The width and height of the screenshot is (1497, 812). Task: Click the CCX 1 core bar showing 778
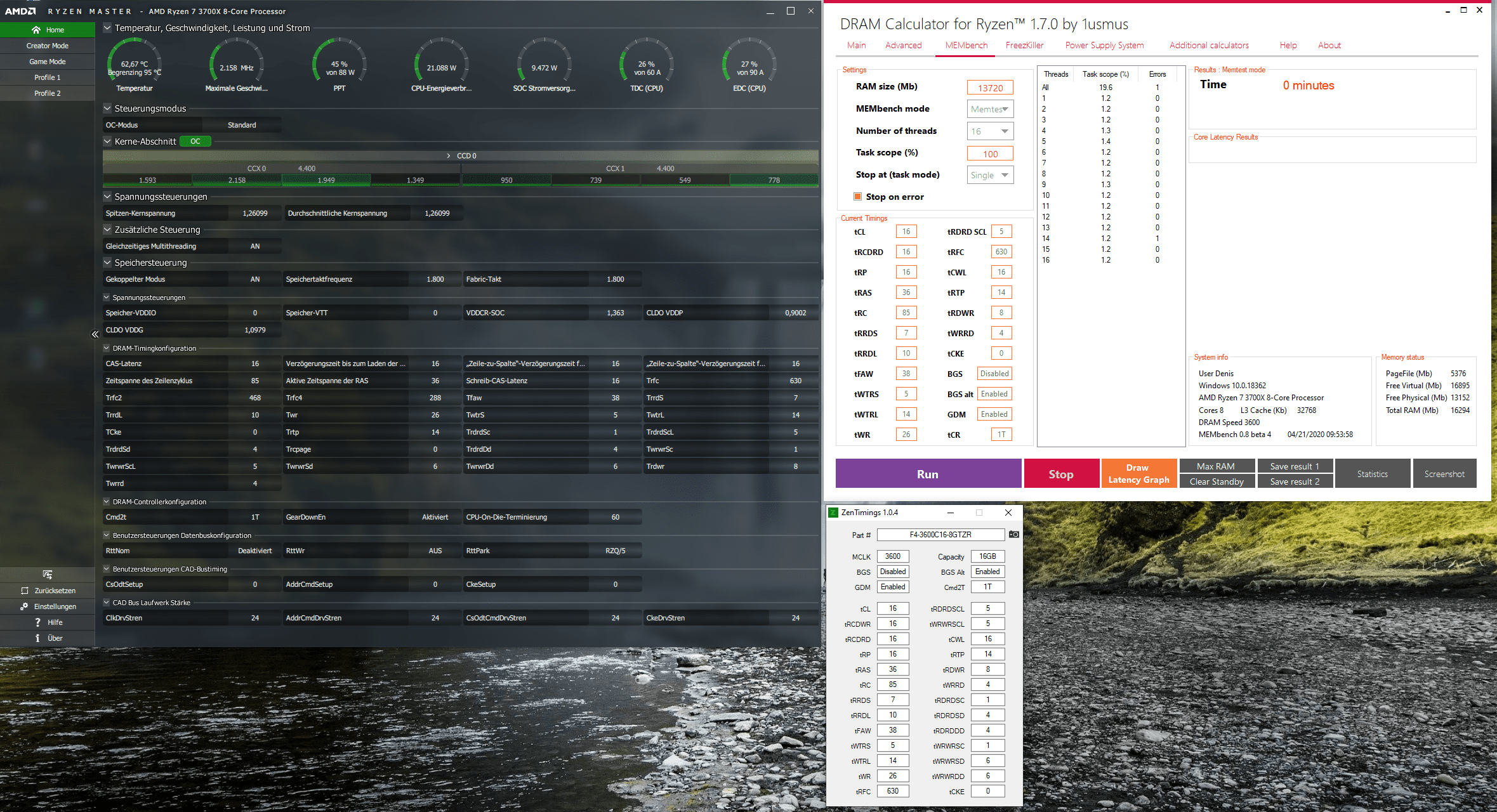pyautogui.click(x=774, y=180)
